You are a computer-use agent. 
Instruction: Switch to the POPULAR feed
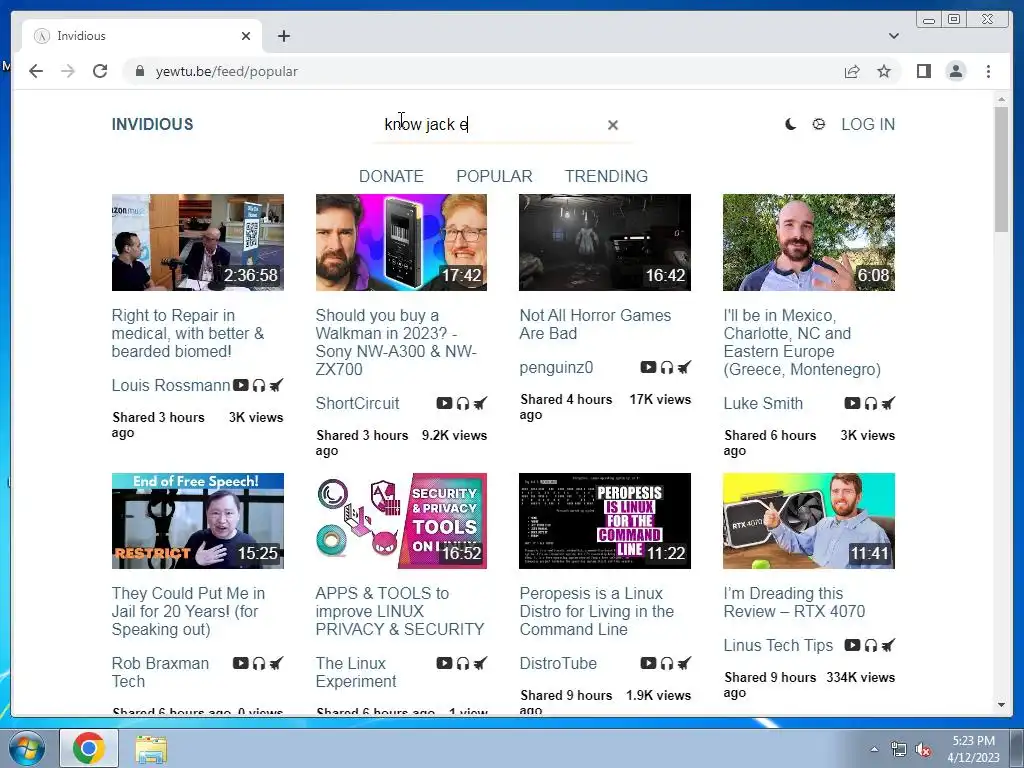click(494, 176)
